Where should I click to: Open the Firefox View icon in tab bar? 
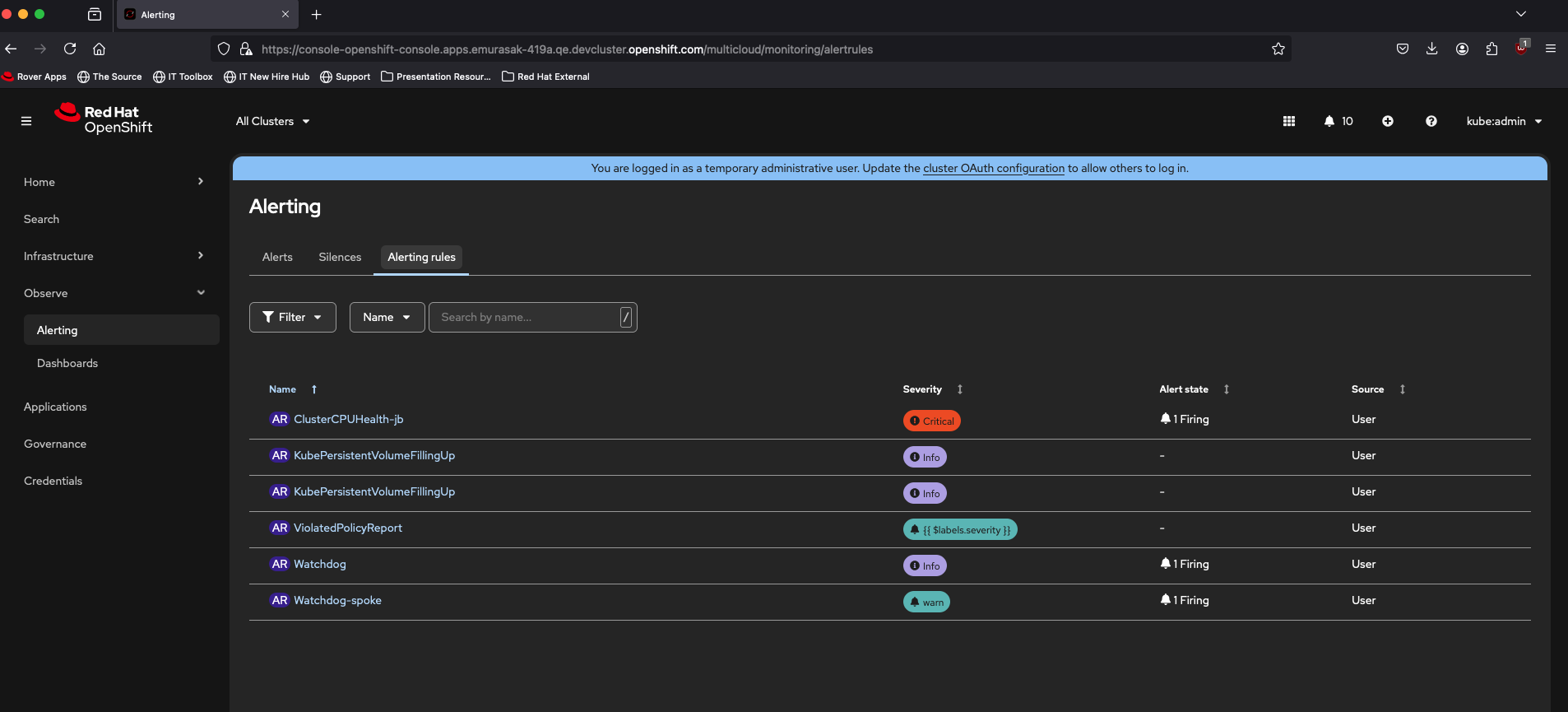pos(95,14)
